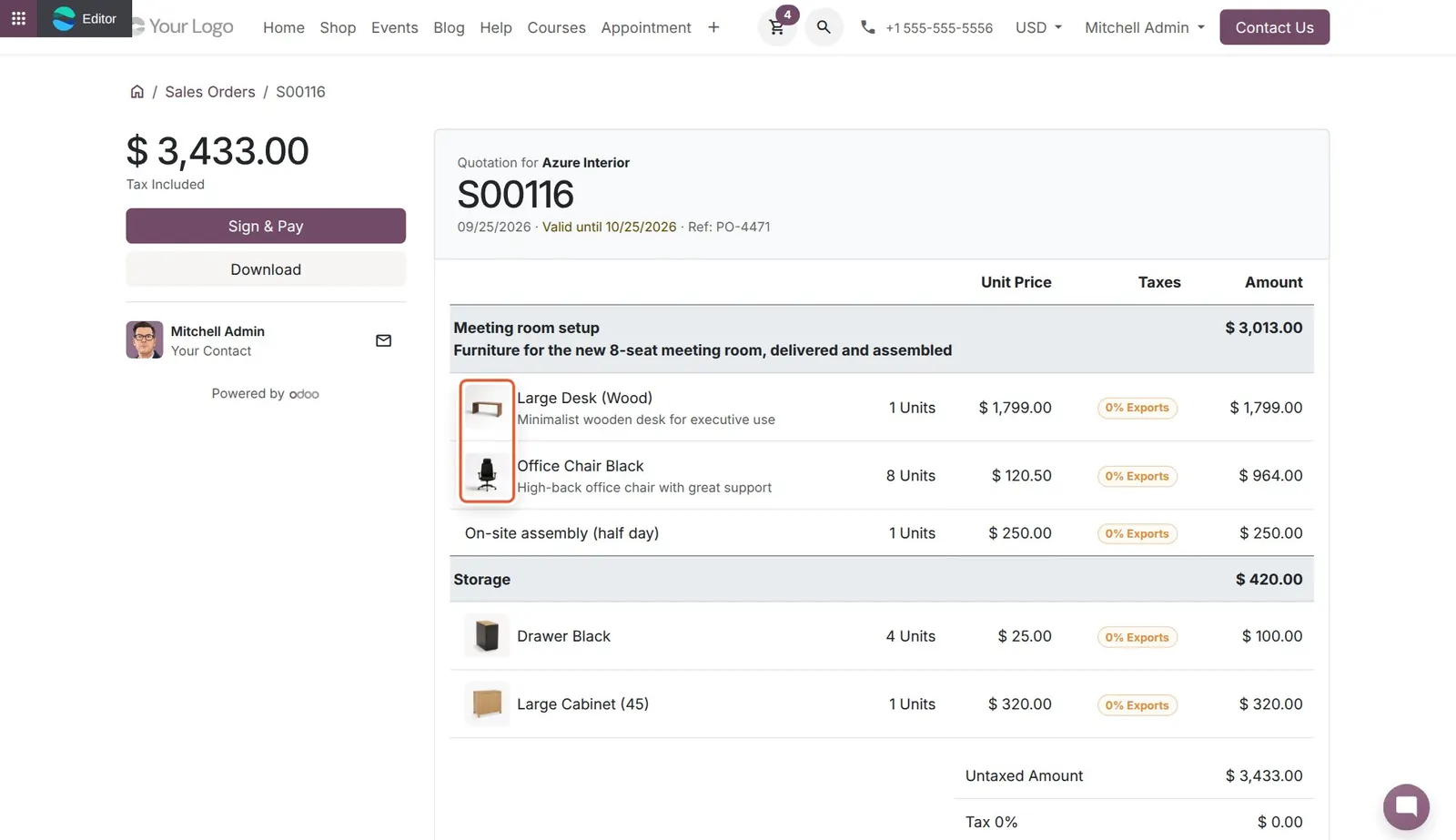Click Mitchell Admin avatar photo
The height and width of the screenshot is (840, 1456).
coord(145,339)
